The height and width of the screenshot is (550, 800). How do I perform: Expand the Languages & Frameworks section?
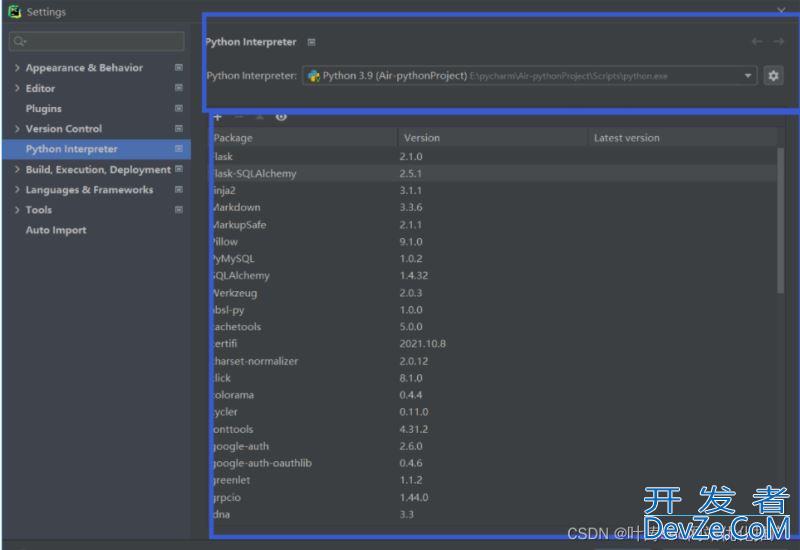coord(17,189)
